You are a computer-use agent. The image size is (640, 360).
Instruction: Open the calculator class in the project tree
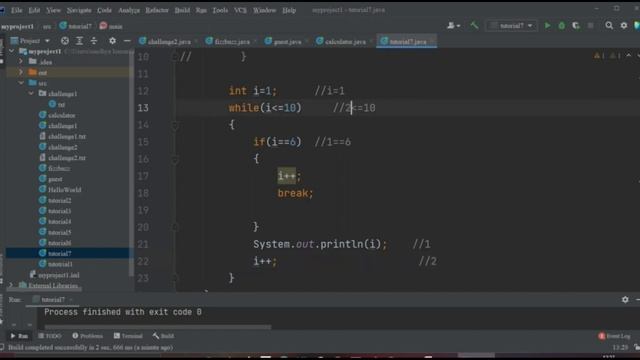tap(57, 116)
